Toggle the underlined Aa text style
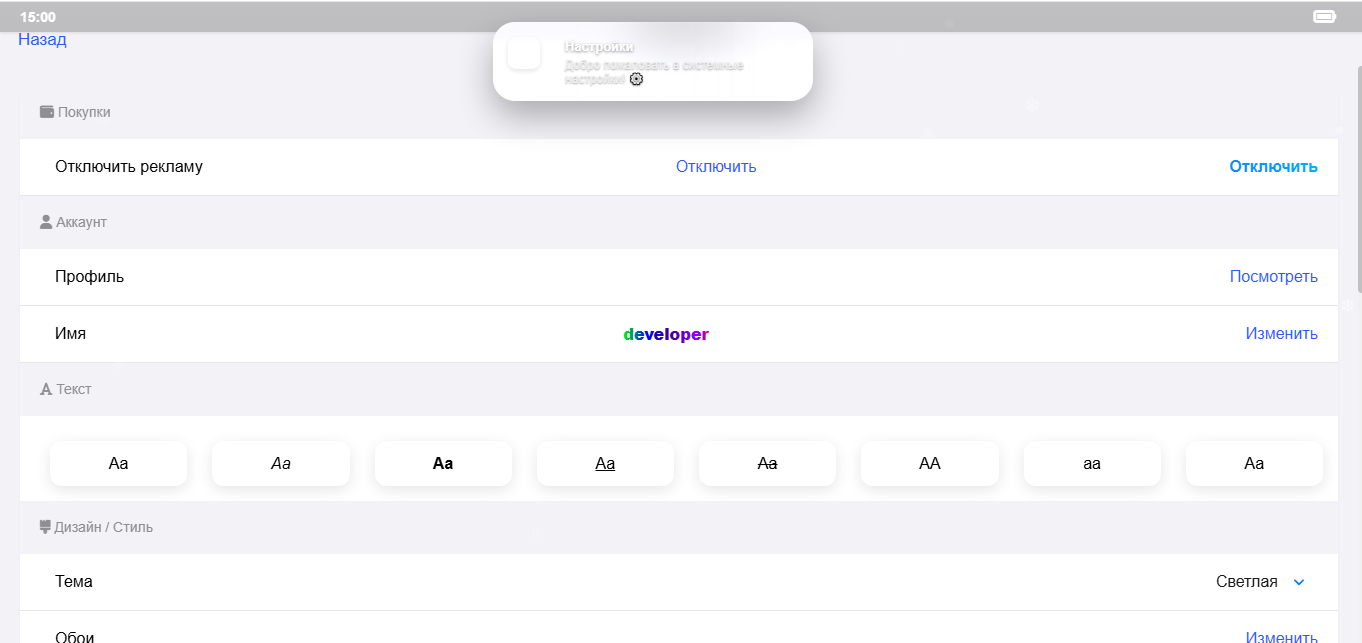 coord(605,463)
